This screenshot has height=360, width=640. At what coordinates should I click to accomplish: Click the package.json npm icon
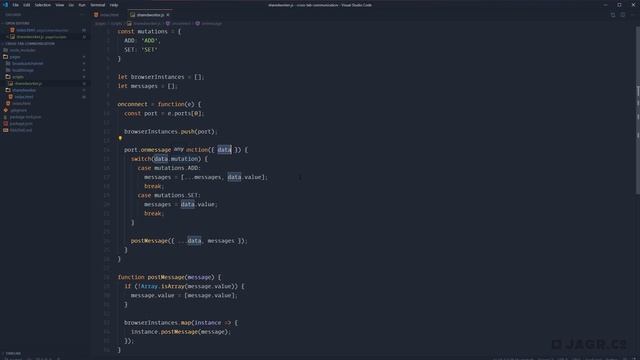[6, 123]
